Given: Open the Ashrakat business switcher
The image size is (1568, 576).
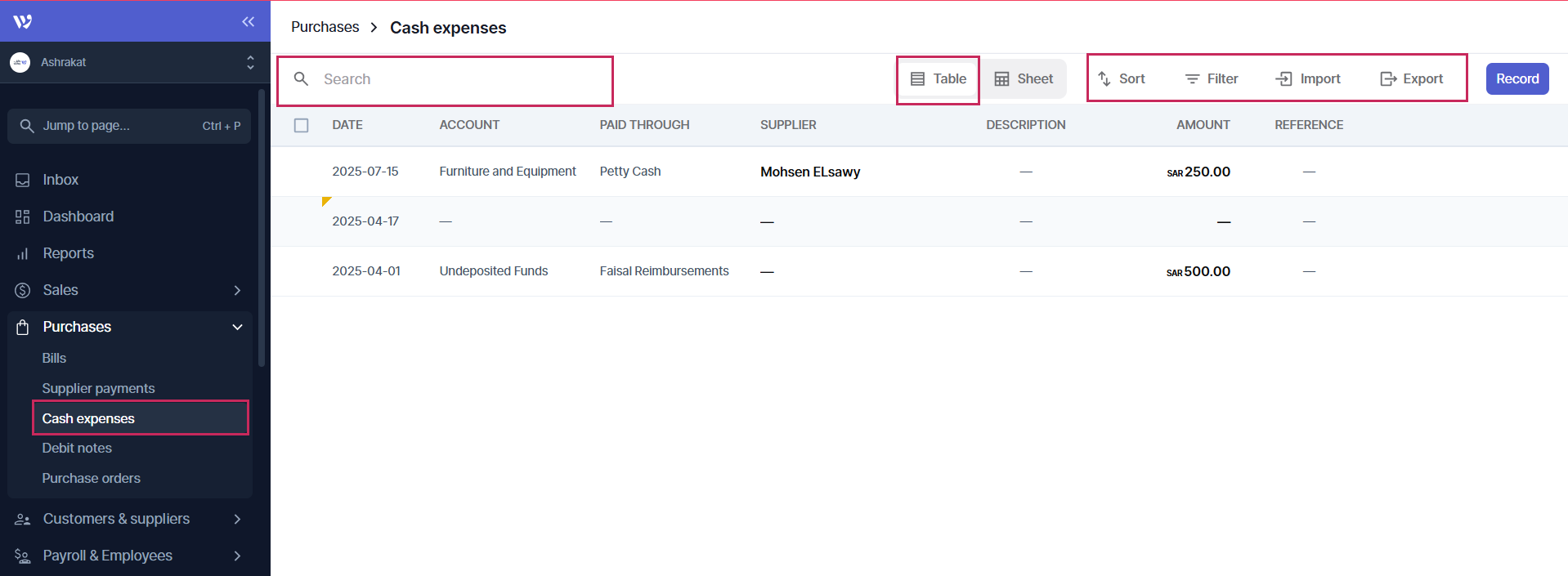Looking at the screenshot, I should (x=131, y=63).
